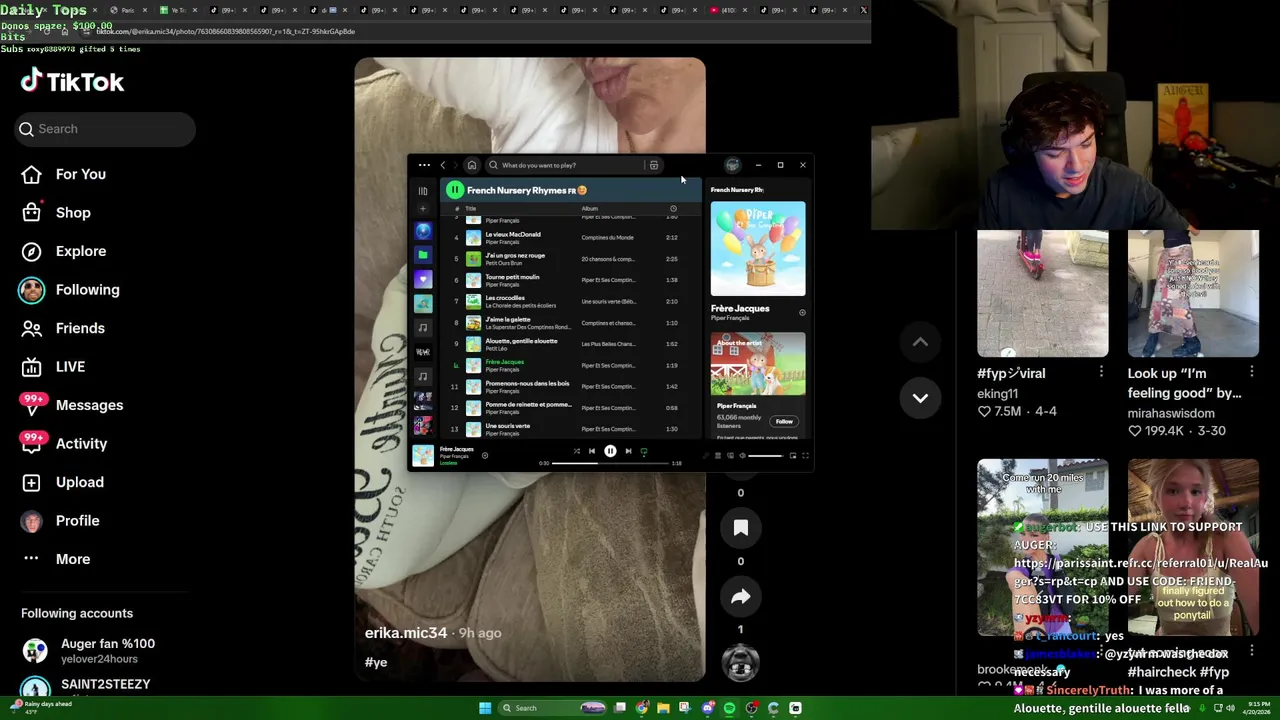Open the "Come run 20 miles" video
Image resolution: width=1280 pixels, height=720 pixels.
click(1042, 548)
